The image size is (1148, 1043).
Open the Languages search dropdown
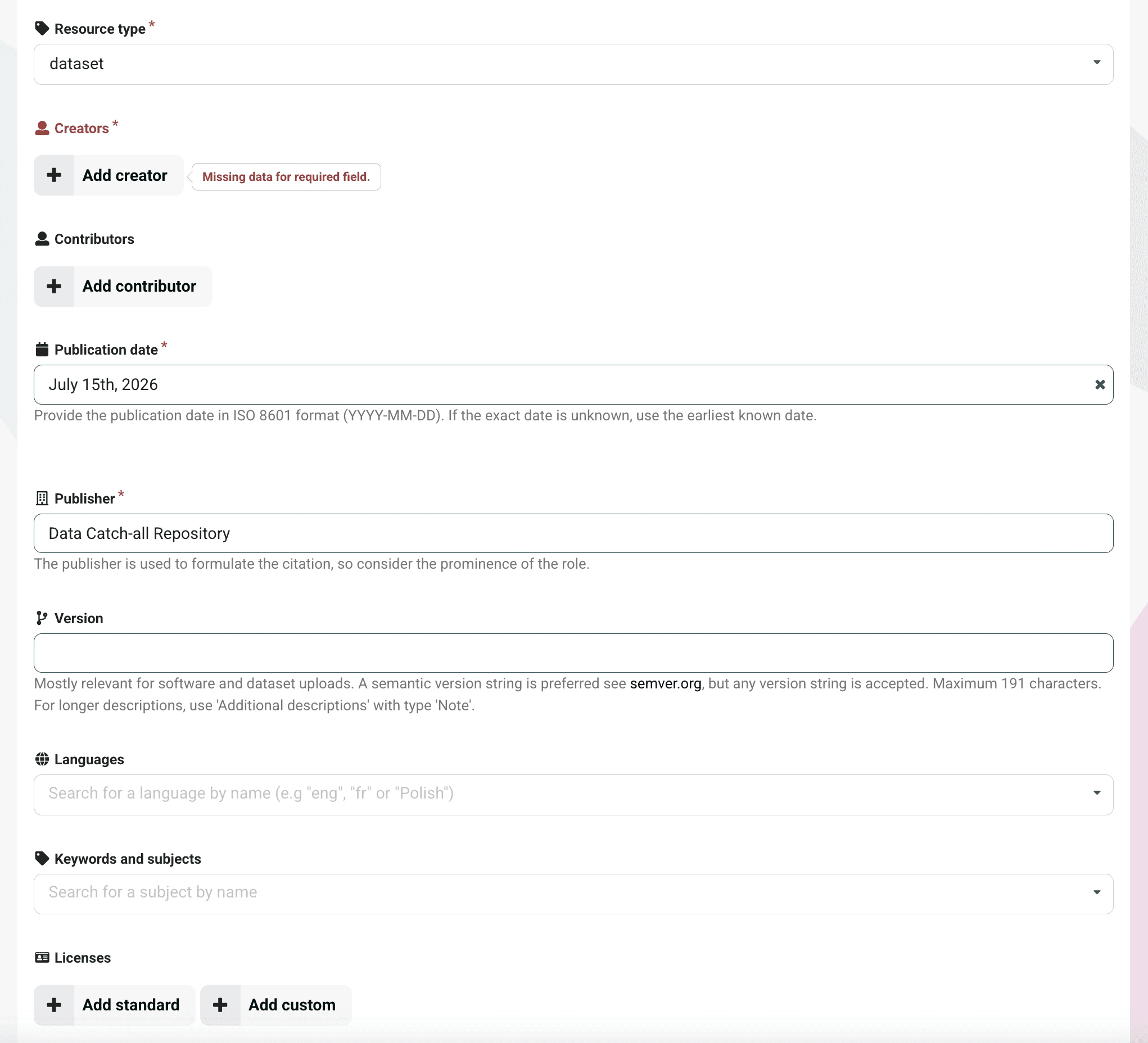click(x=573, y=795)
